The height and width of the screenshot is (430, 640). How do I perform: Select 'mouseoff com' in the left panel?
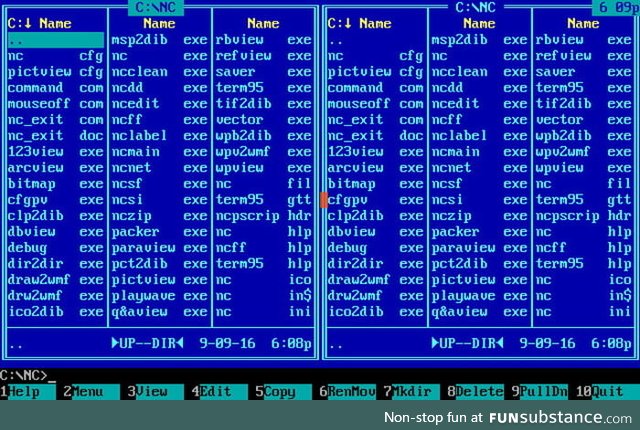[56, 104]
